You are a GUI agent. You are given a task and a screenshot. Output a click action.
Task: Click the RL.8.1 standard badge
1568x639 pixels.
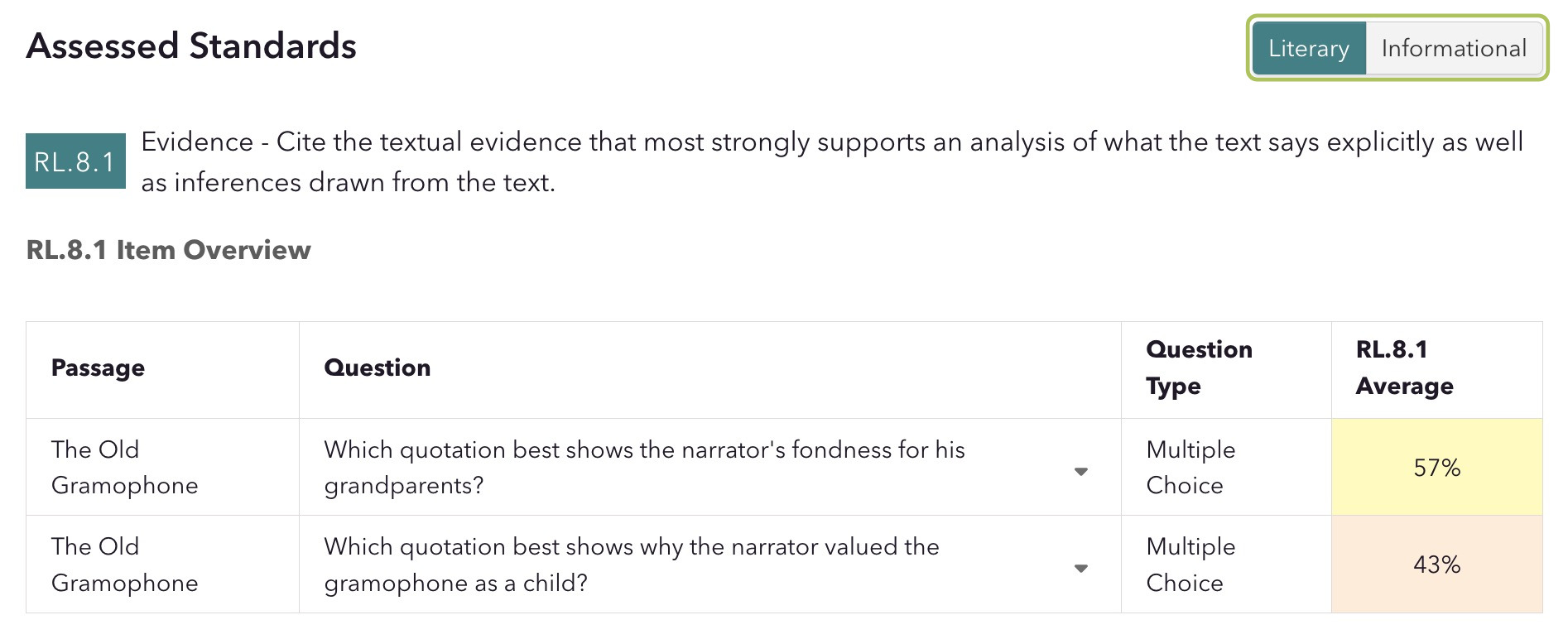point(75,161)
